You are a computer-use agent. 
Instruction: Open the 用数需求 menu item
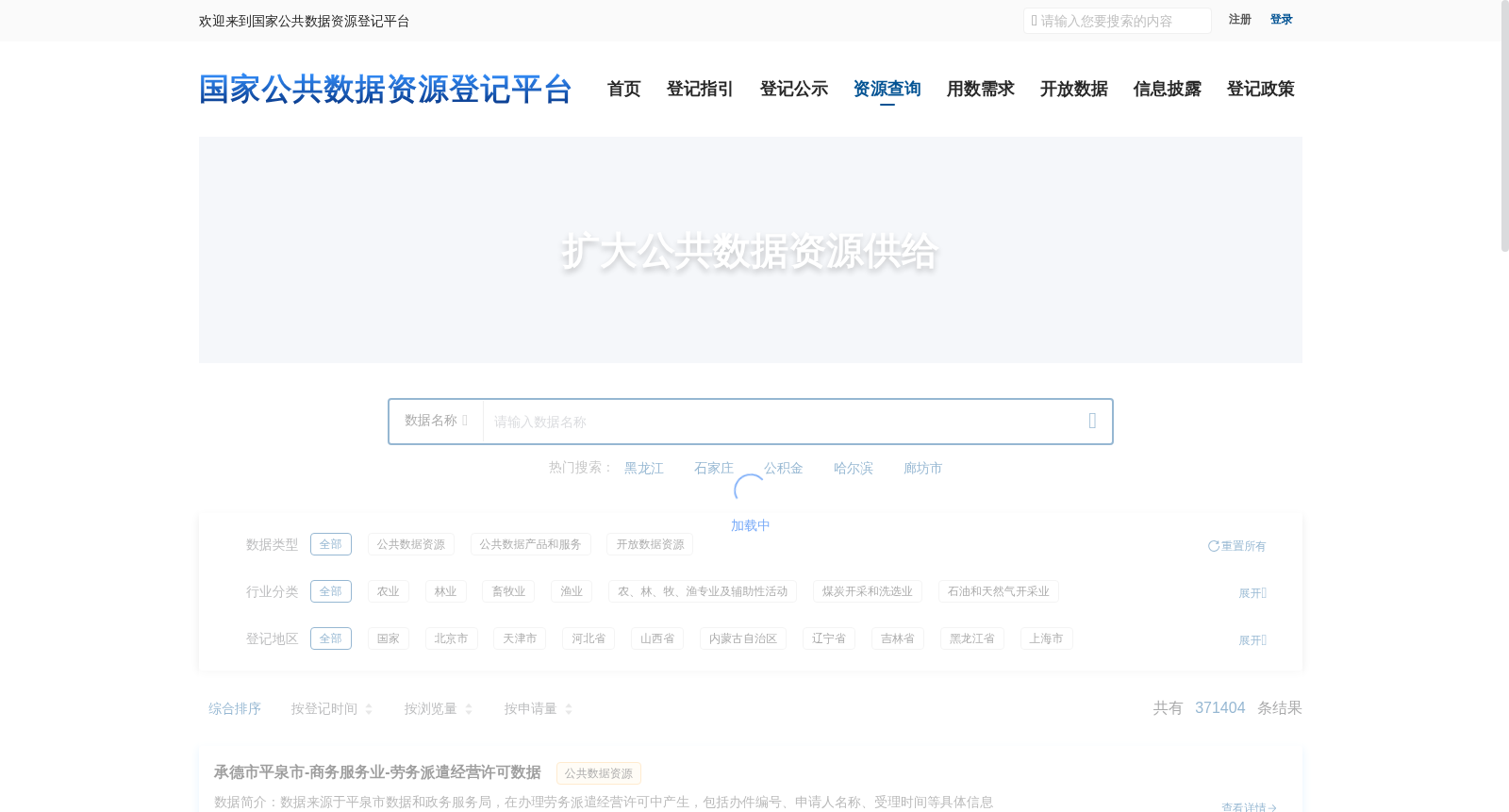coord(981,89)
